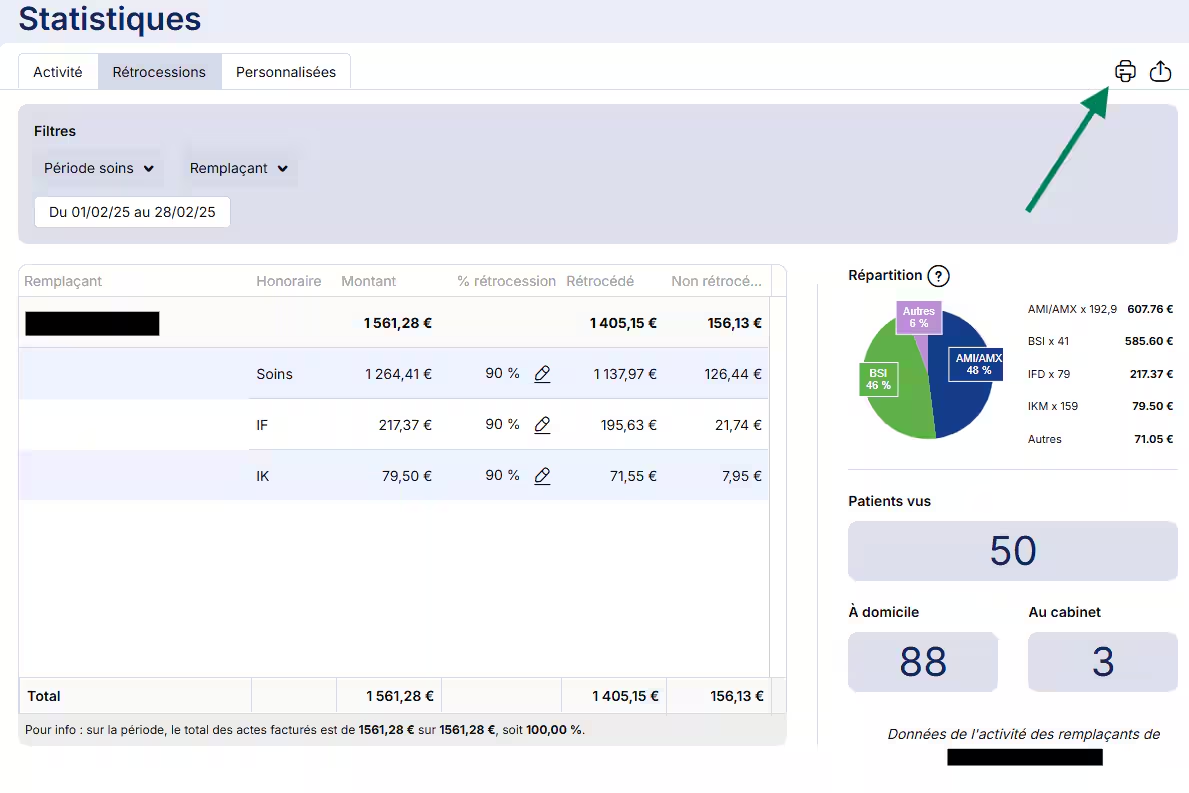
Task: Open the Répartition help question mark
Action: (937, 276)
